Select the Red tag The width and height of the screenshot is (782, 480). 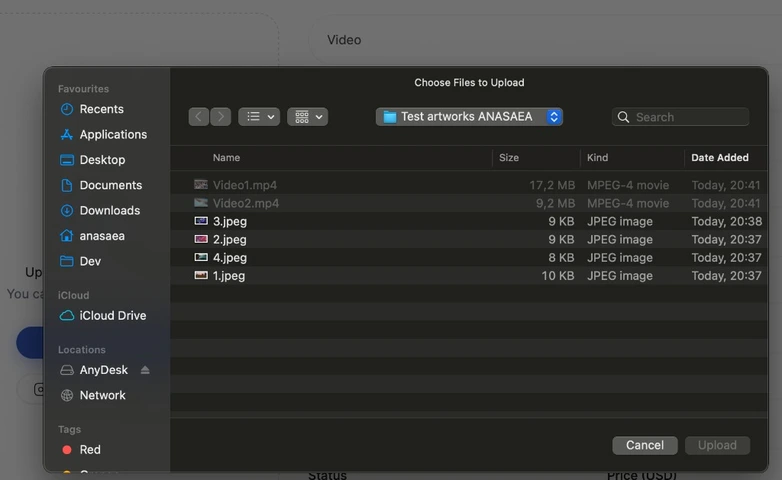coord(90,450)
